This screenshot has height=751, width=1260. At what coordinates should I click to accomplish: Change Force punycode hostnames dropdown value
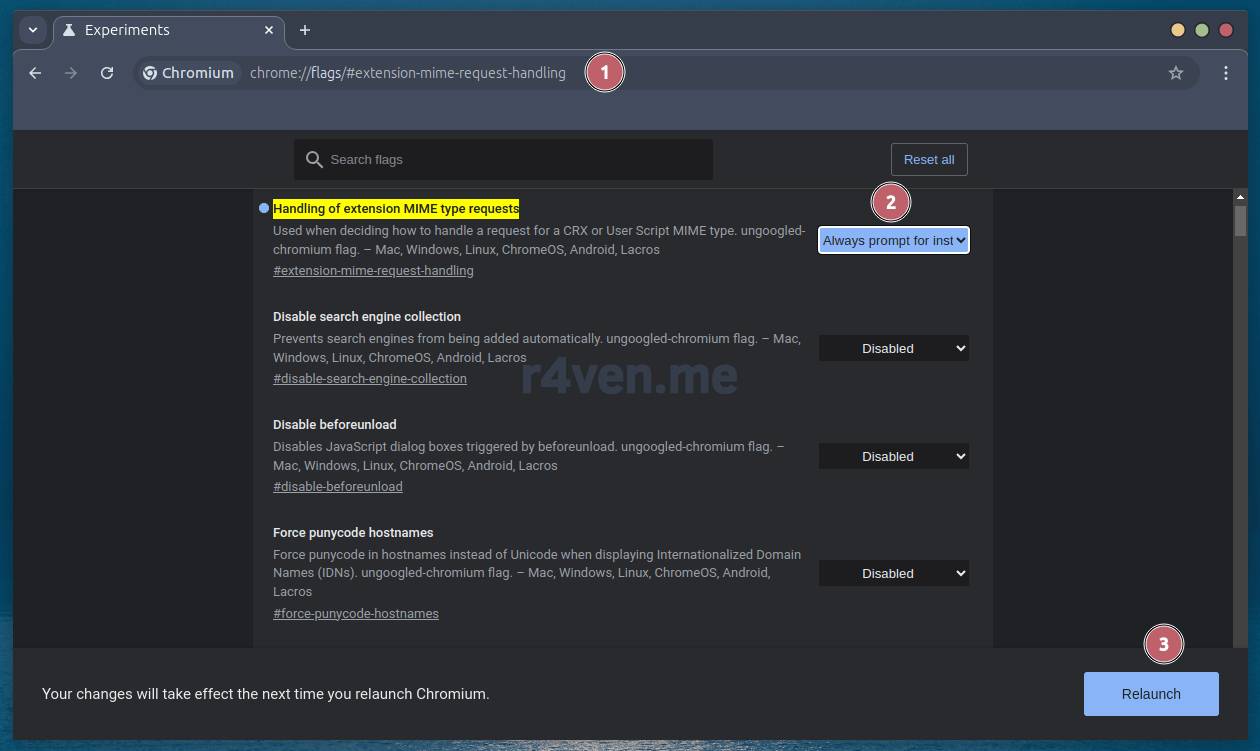click(893, 574)
